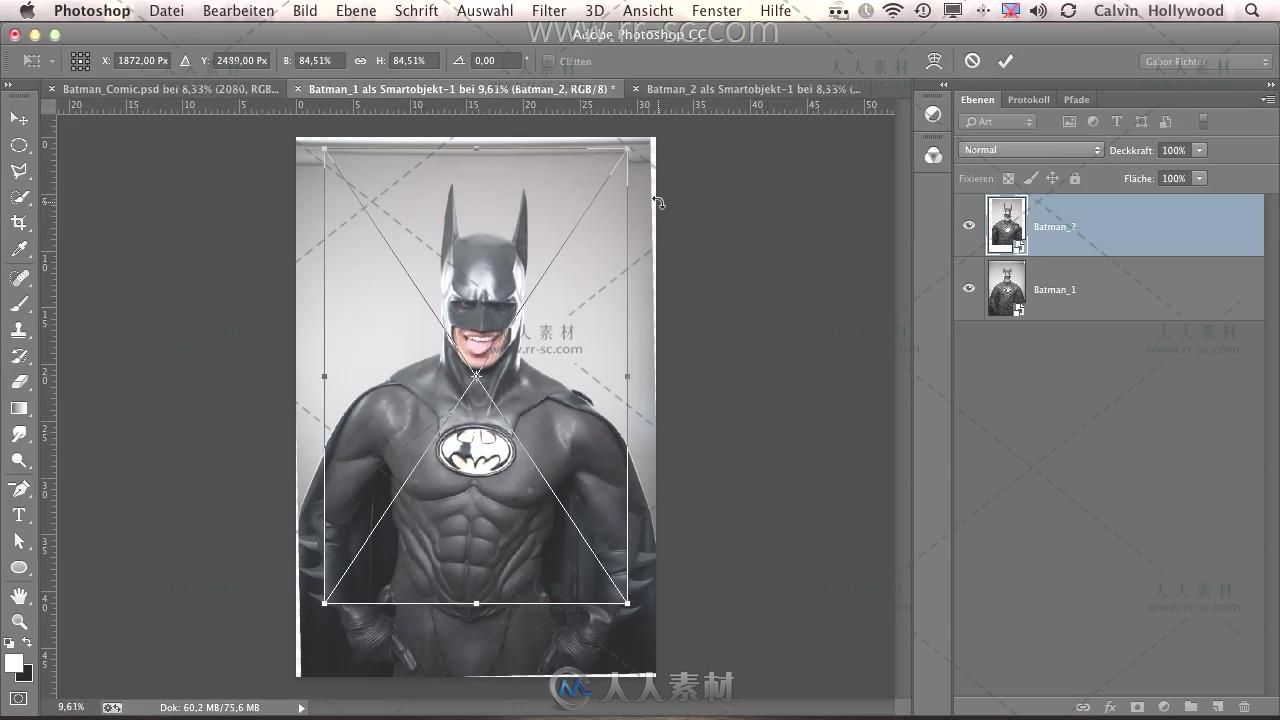Screen dimensions: 1280x720
Task: Swap foreground and background colors
Action: point(28,643)
